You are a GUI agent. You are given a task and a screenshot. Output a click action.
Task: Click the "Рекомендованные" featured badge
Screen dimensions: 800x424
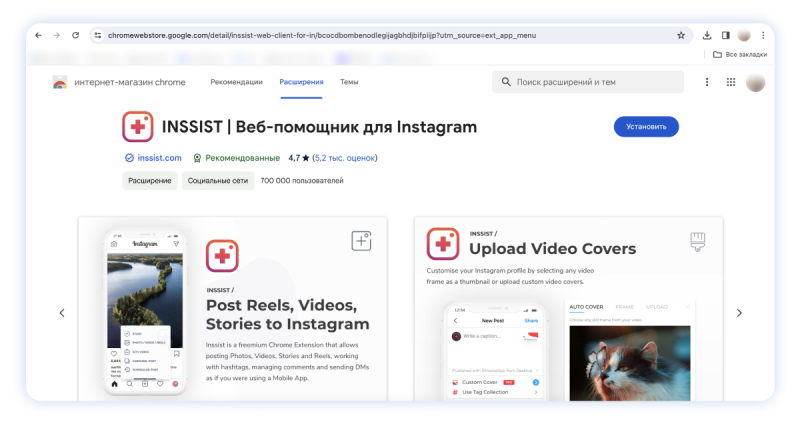(x=236, y=158)
